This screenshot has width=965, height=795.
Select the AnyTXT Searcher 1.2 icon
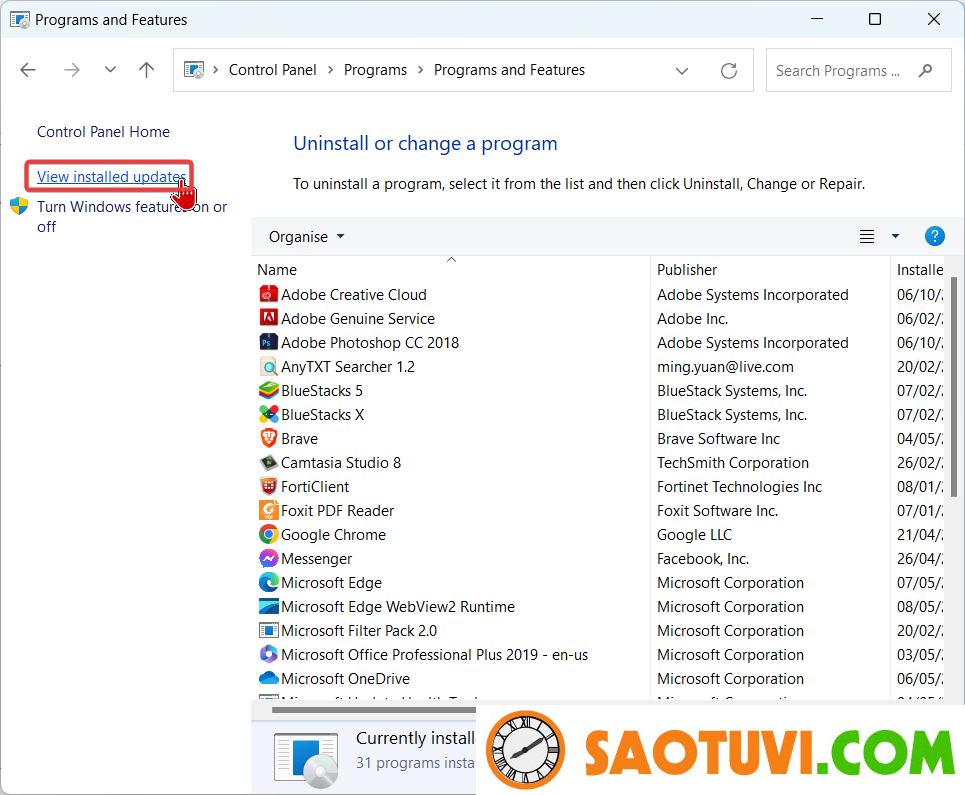pos(268,367)
